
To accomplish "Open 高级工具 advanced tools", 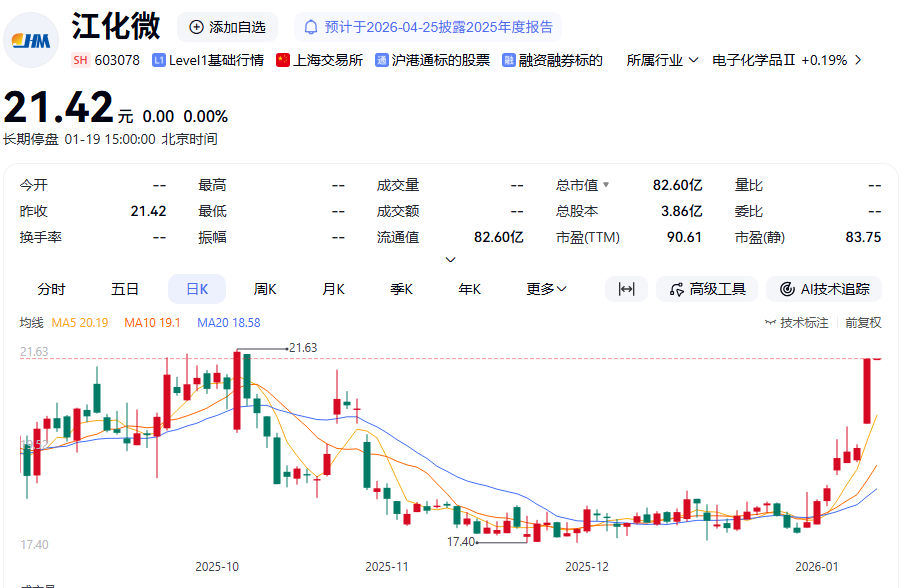I will click(707, 289).
